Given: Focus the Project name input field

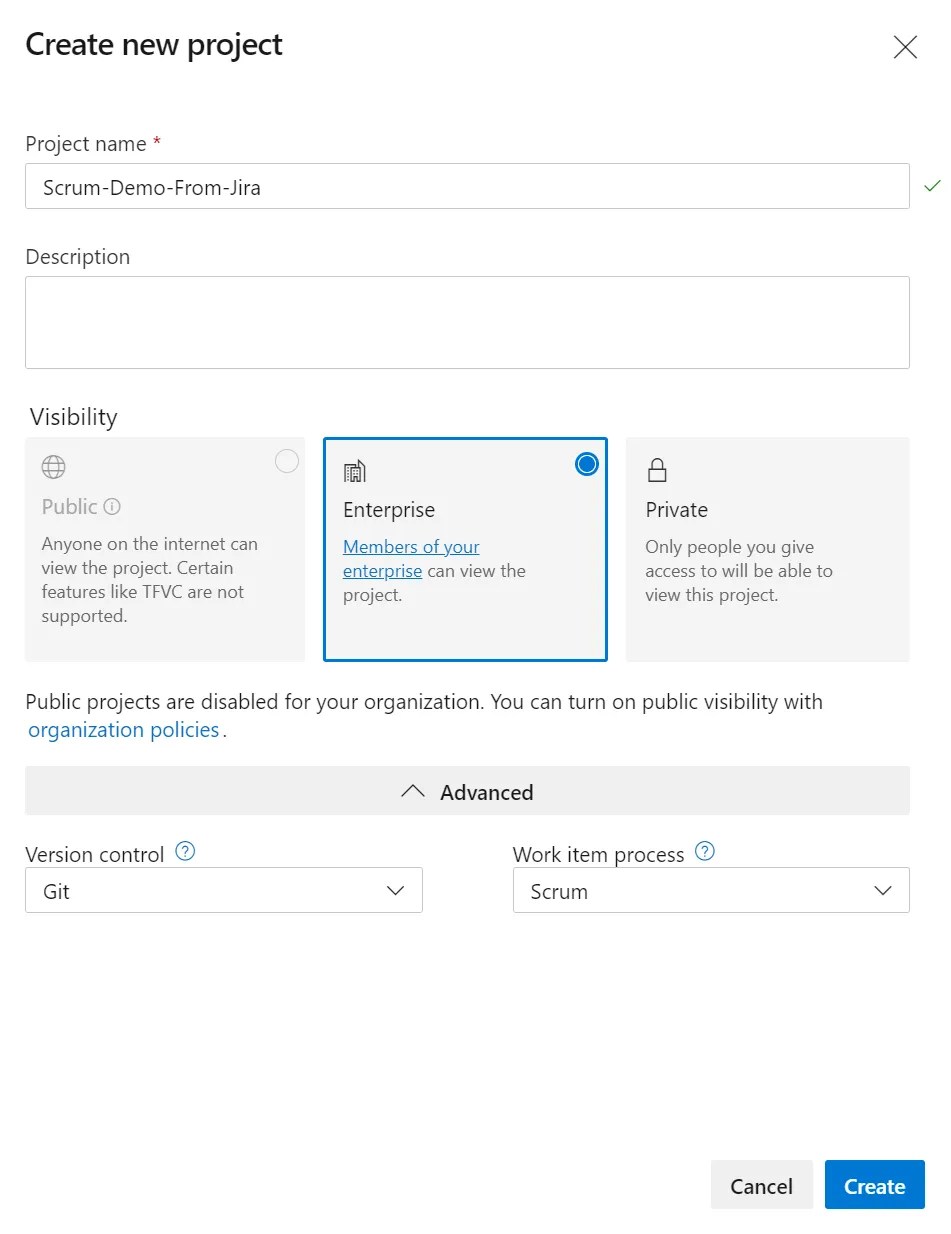Looking at the screenshot, I should pyautogui.click(x=467, y=186).
